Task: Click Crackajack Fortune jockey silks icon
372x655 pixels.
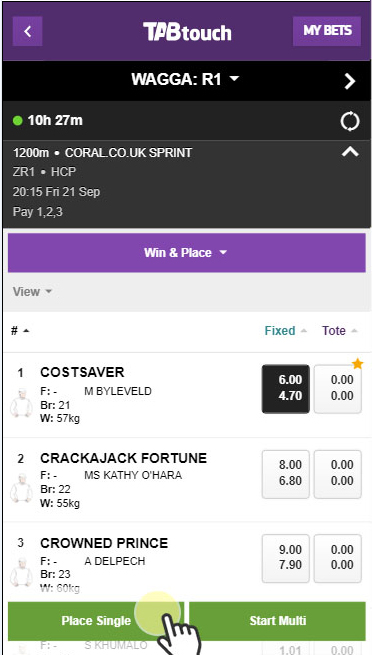Action: [21, 487]
